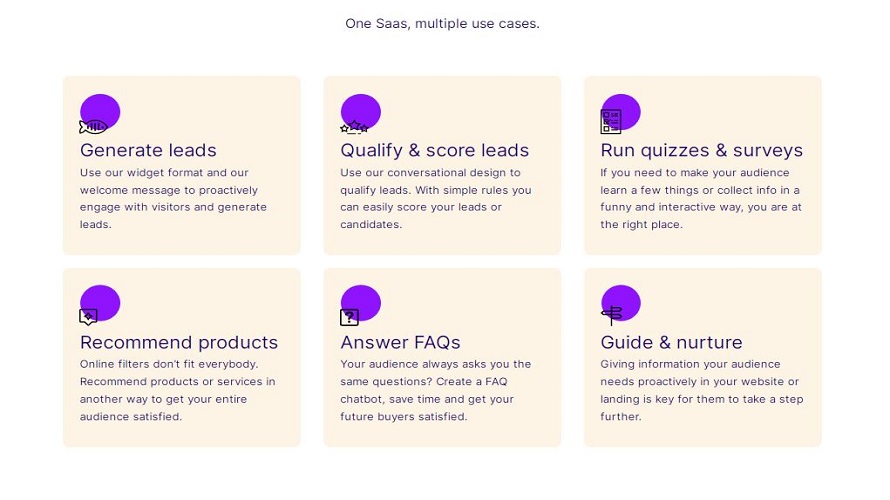Click the Guide & nurture description paragraph
Viewport: 890px width, 500px height.
point(700,391)
